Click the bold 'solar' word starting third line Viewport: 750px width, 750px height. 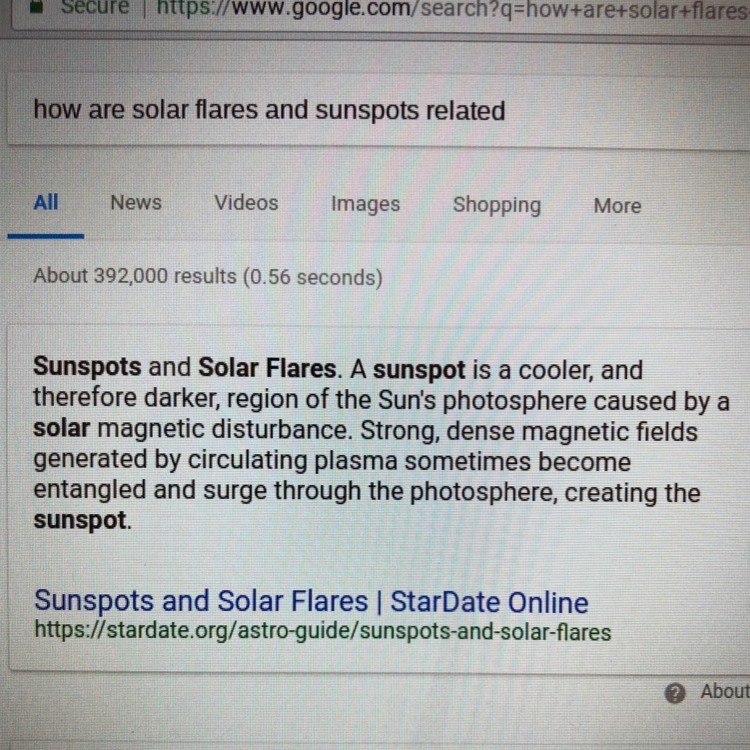(62, 430)
